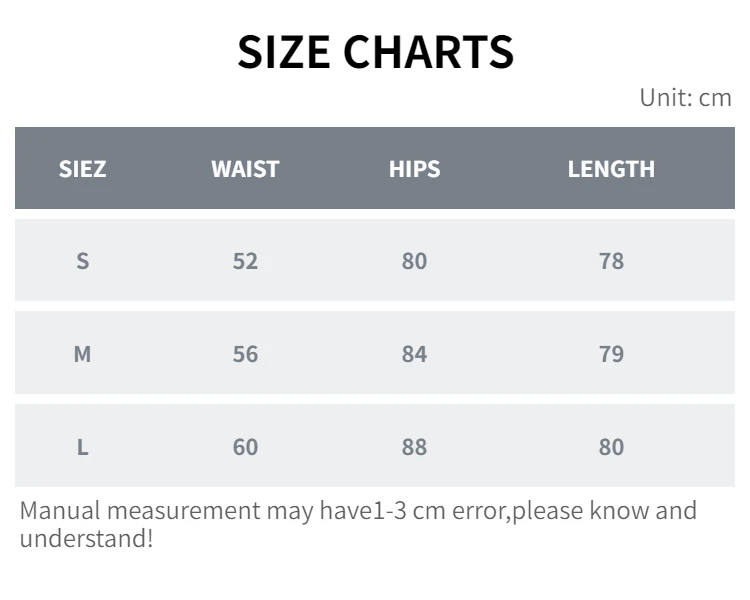Select the M size row label
The height and width of the screenshot is (600, 750).
(x=82, y=354)
